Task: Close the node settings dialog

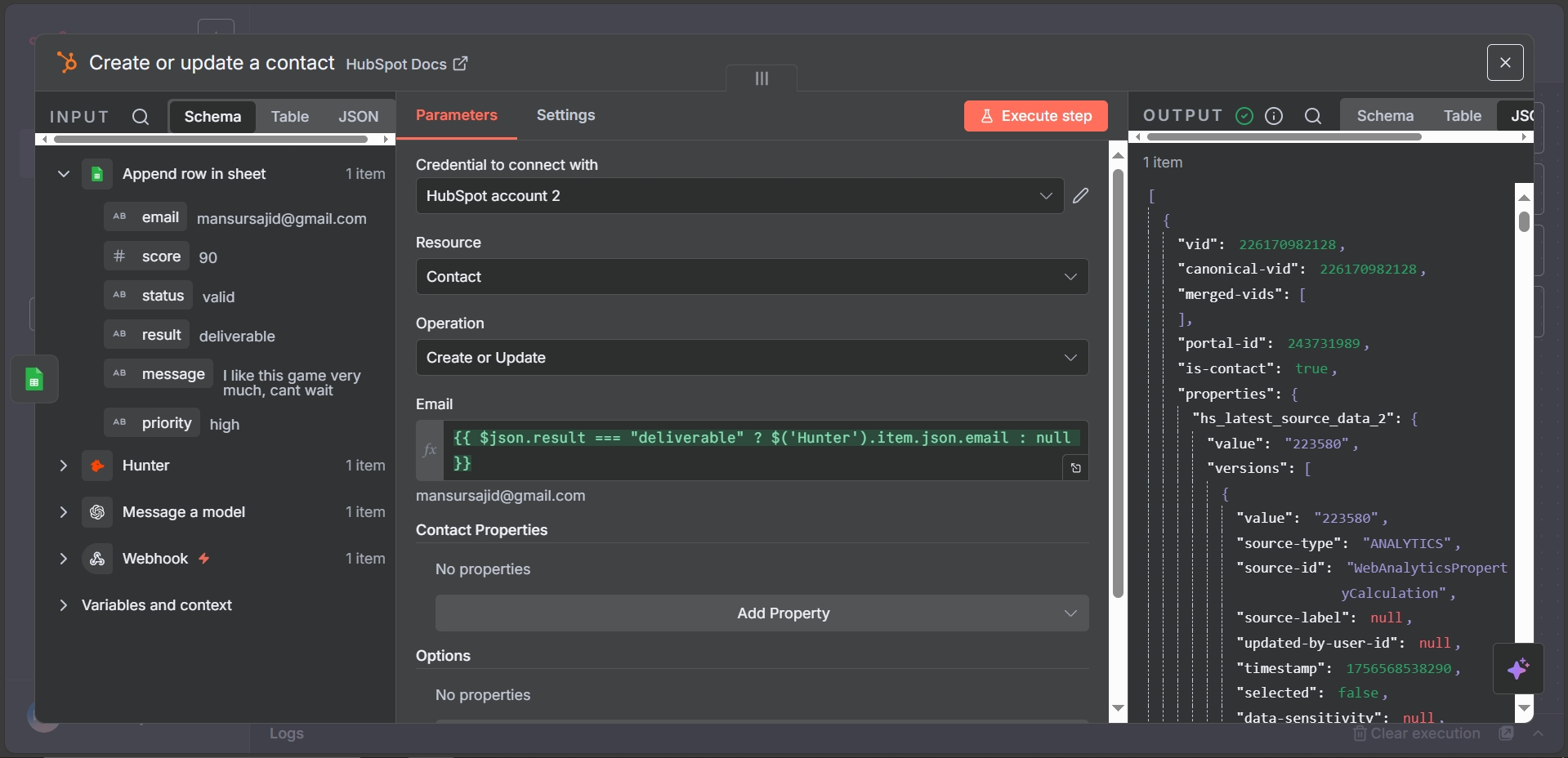Action: [x=1505, y=62]
